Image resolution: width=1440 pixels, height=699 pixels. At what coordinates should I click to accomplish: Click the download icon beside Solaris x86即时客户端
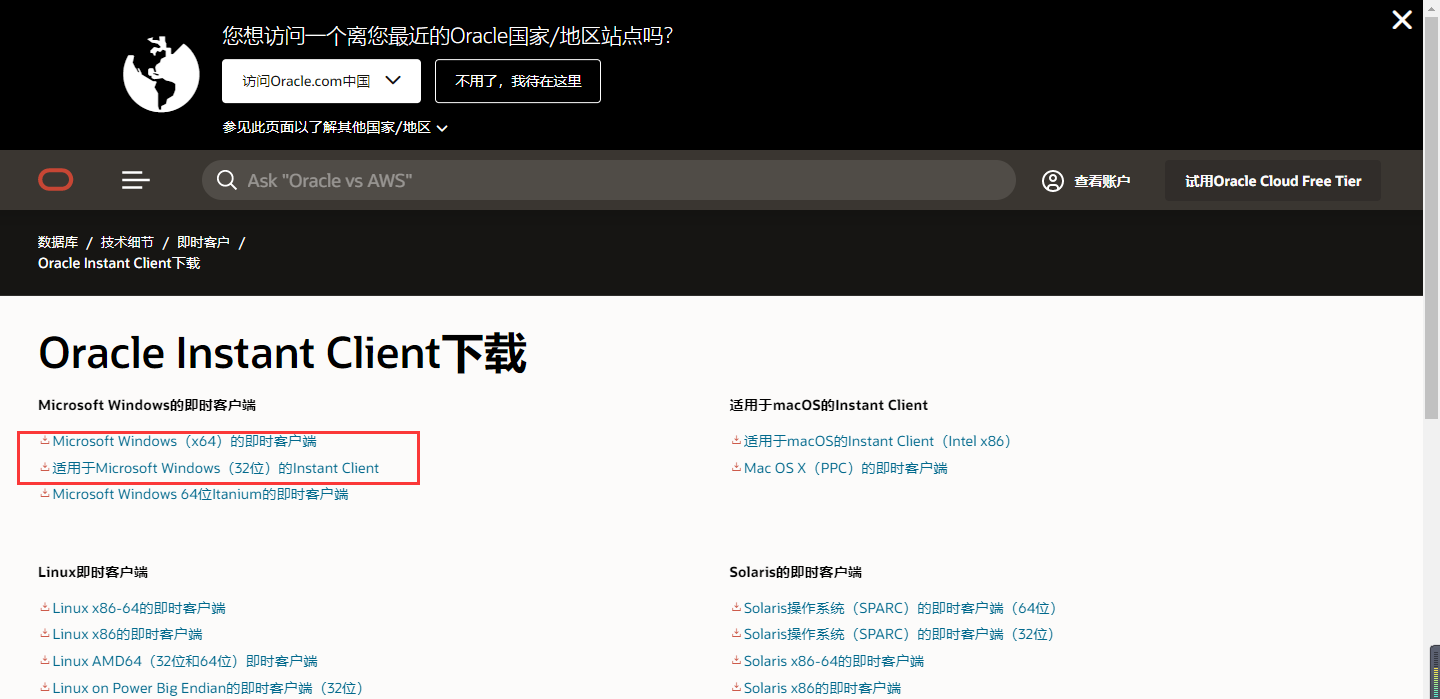pyautogui.click(x=735, y=687)
